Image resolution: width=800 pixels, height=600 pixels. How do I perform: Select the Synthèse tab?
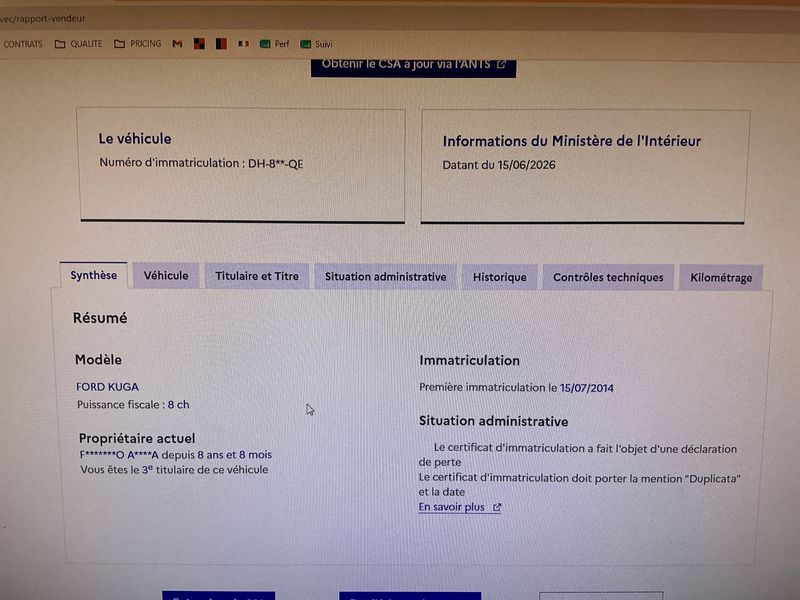coord(93,276)
